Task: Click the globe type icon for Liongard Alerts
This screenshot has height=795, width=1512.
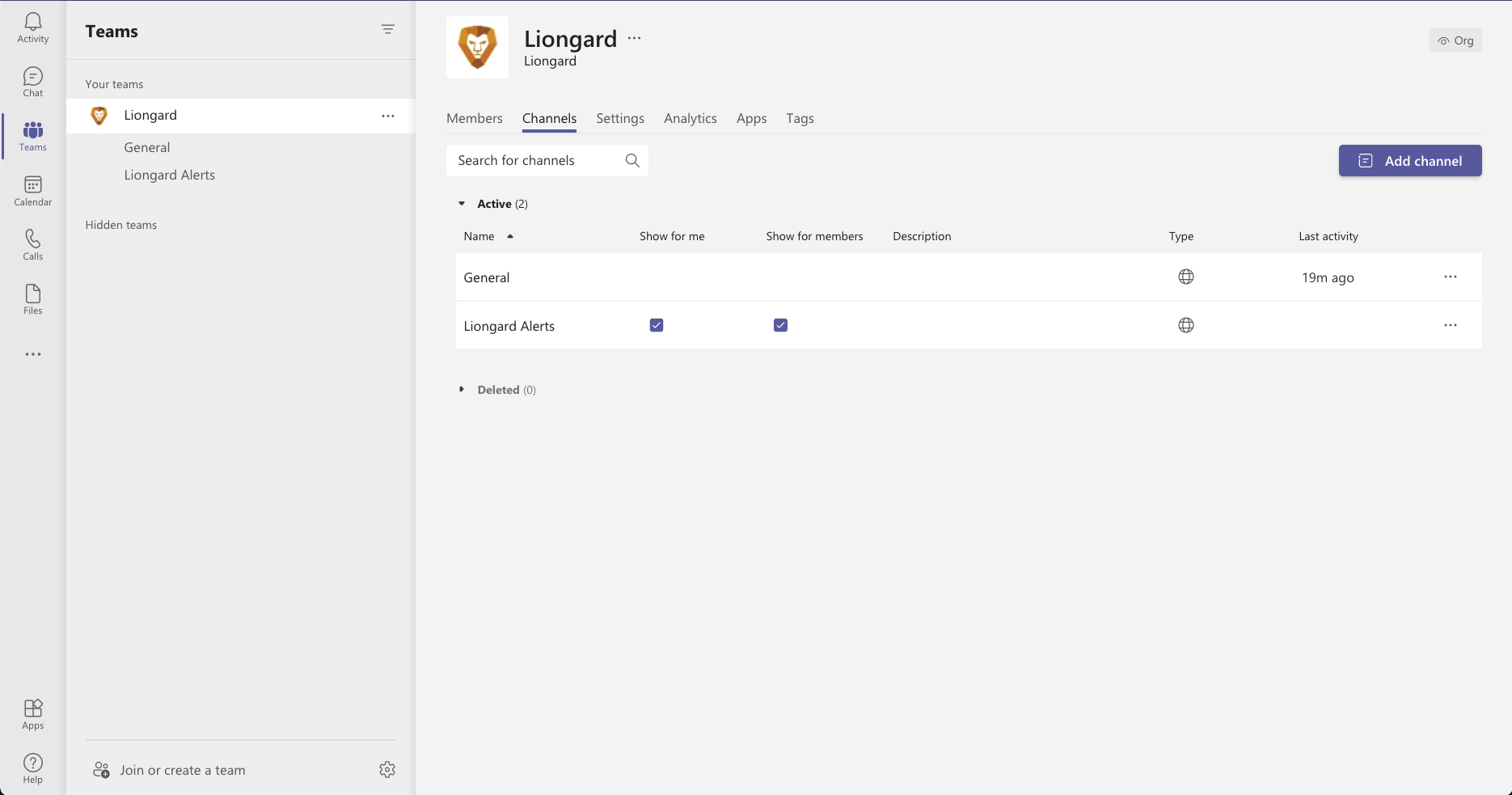Action: point(1186,325)
